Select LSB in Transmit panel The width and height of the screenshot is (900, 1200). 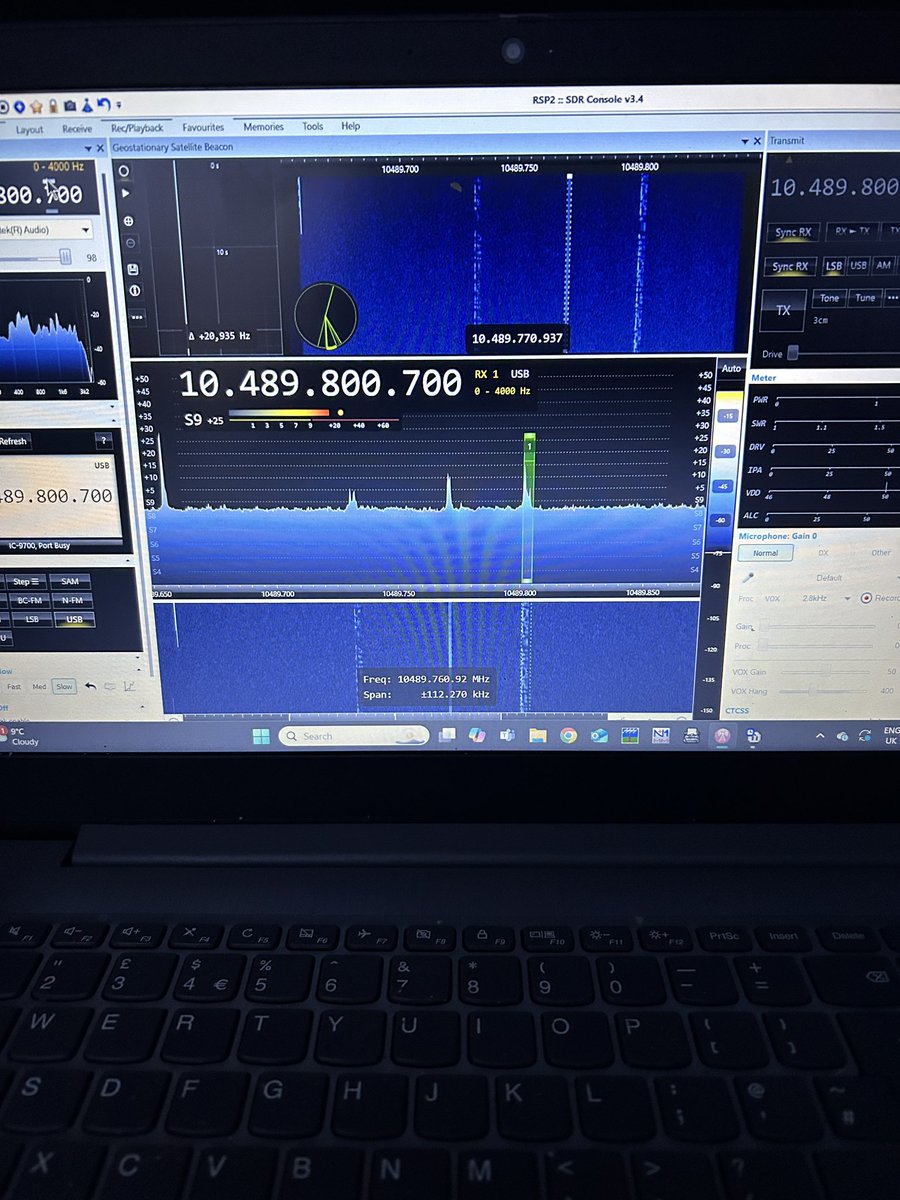(x=833, y=266)
